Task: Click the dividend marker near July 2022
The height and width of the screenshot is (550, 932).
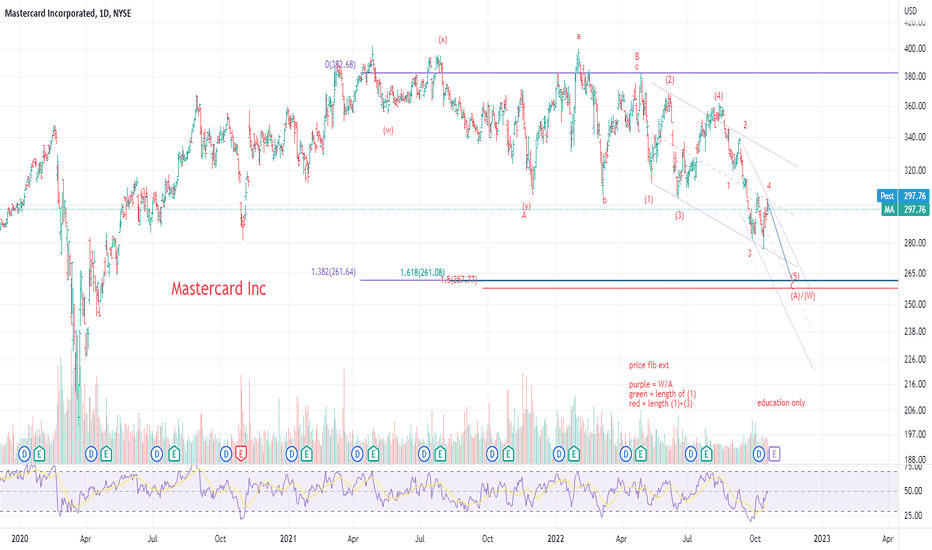Action: pyautogui.click(x=691, y=454)
